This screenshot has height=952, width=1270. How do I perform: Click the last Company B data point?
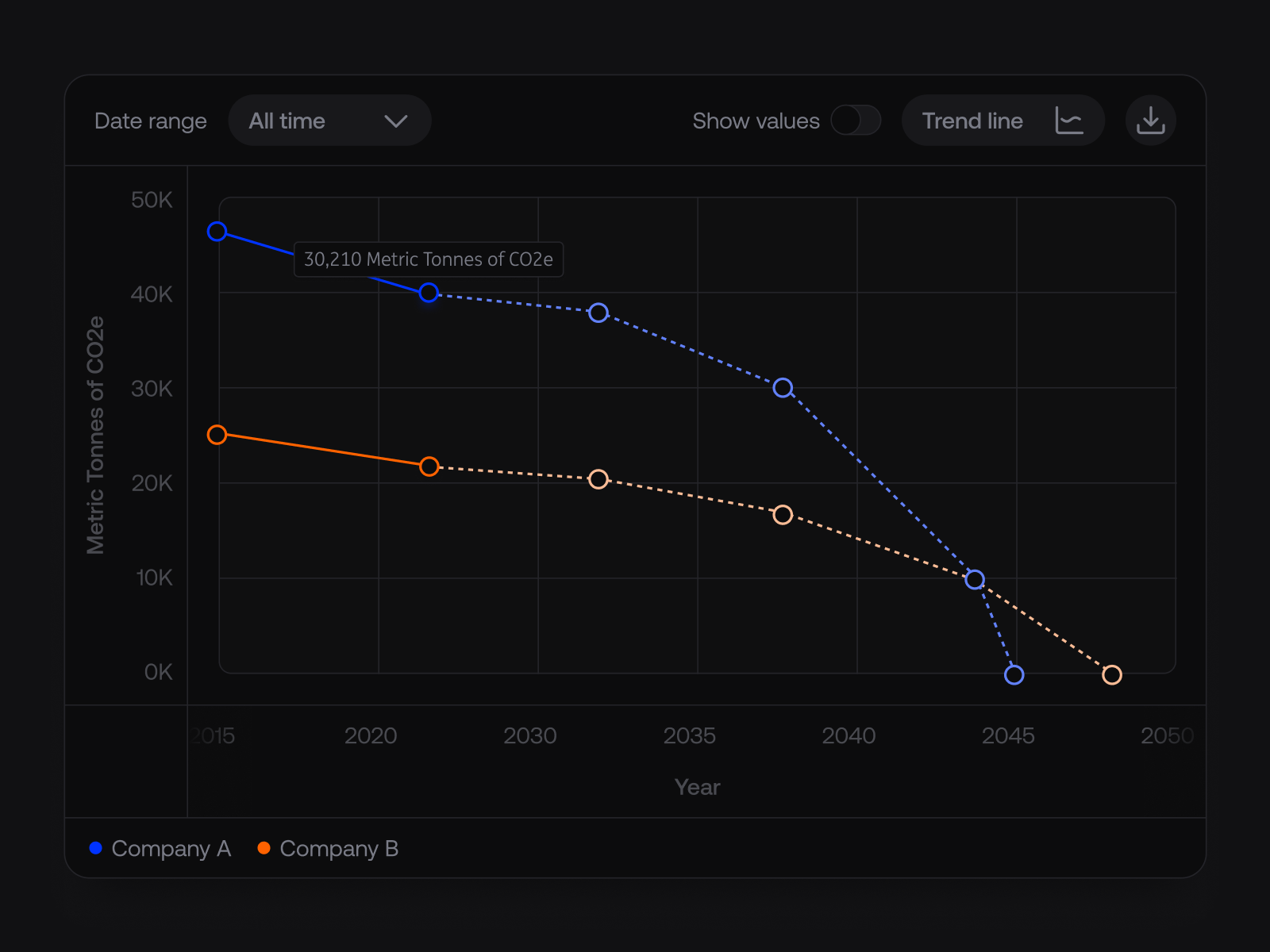(x=1112, y=675)
